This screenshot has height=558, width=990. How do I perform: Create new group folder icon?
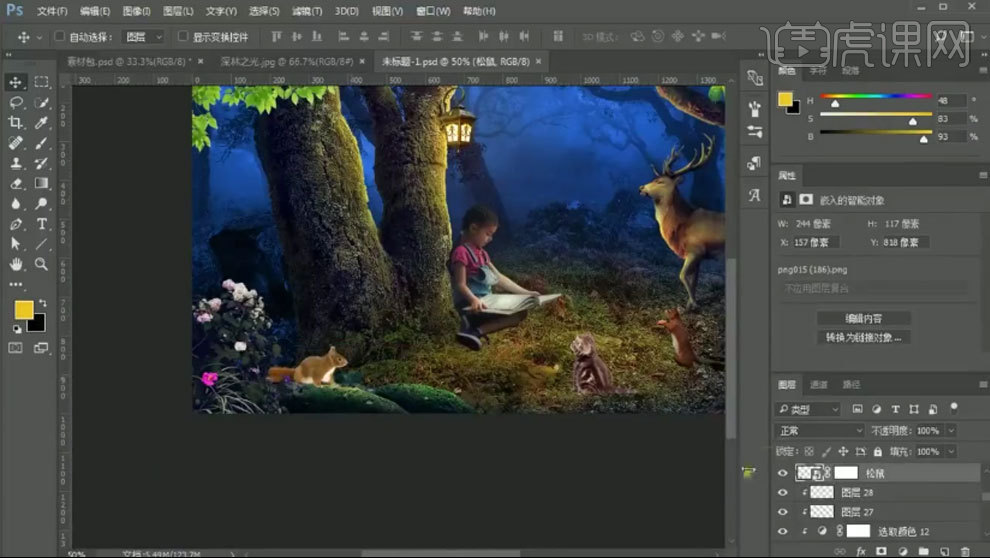[x=923, y=551]
